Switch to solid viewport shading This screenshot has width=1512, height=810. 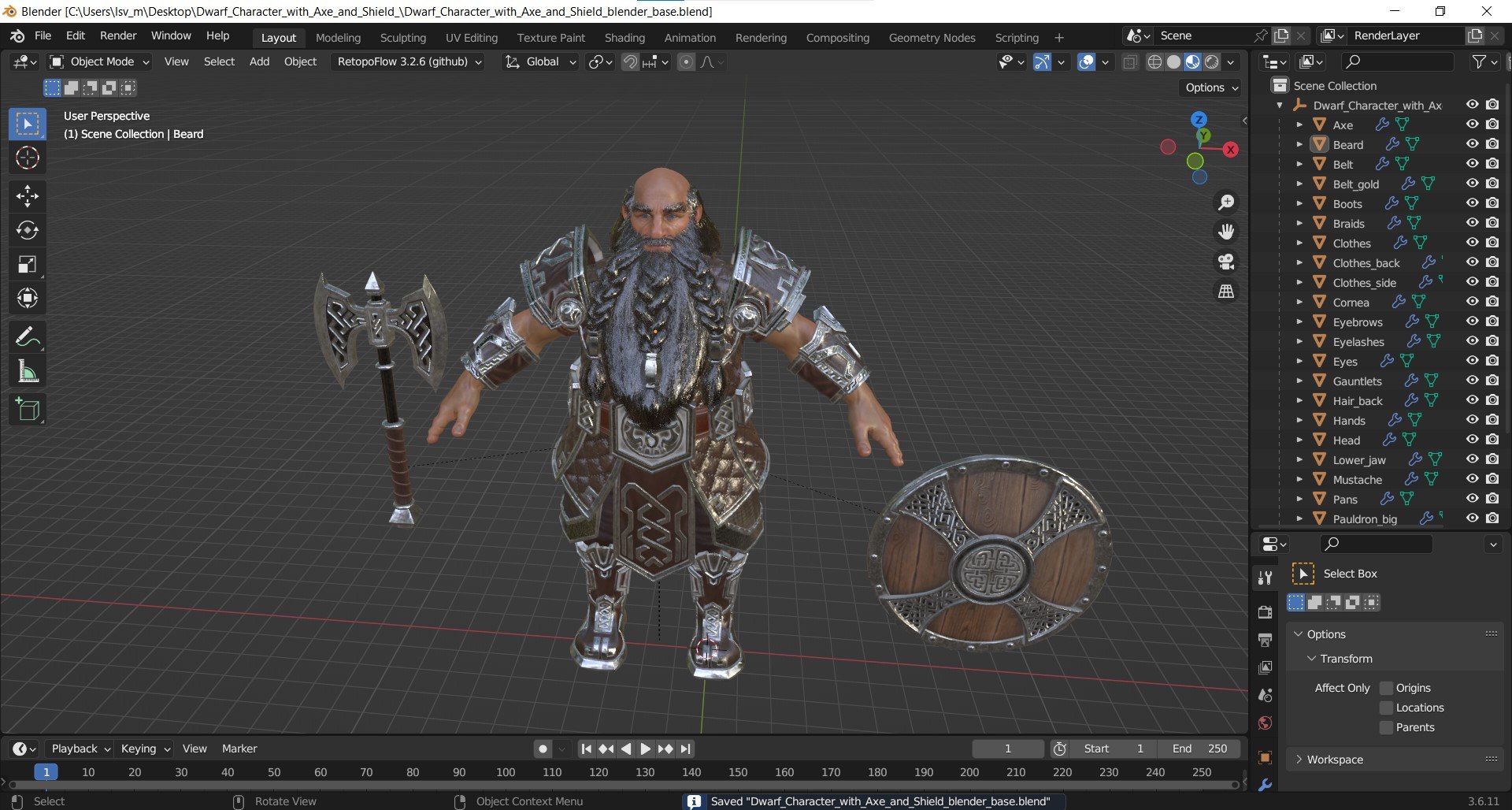pyautogui.click(x=1173, y=62)
